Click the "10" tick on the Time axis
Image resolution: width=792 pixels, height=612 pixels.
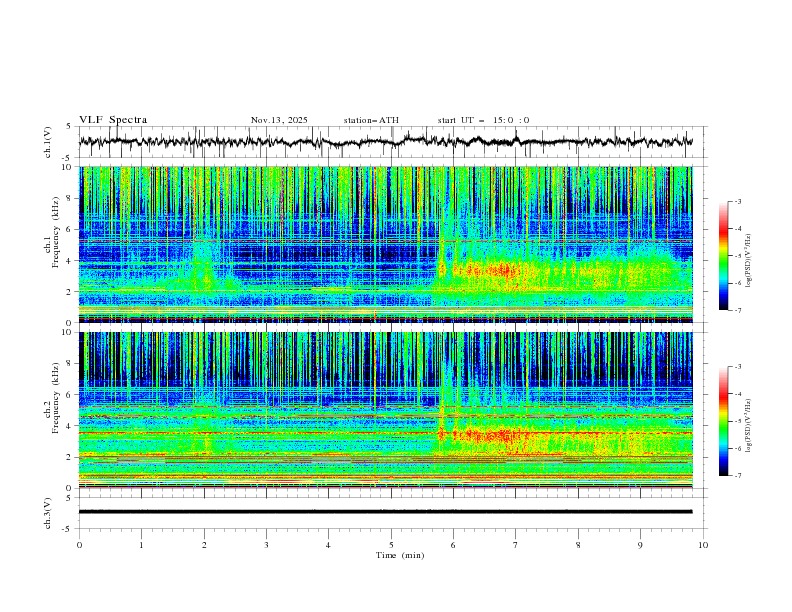pos(703,545)
